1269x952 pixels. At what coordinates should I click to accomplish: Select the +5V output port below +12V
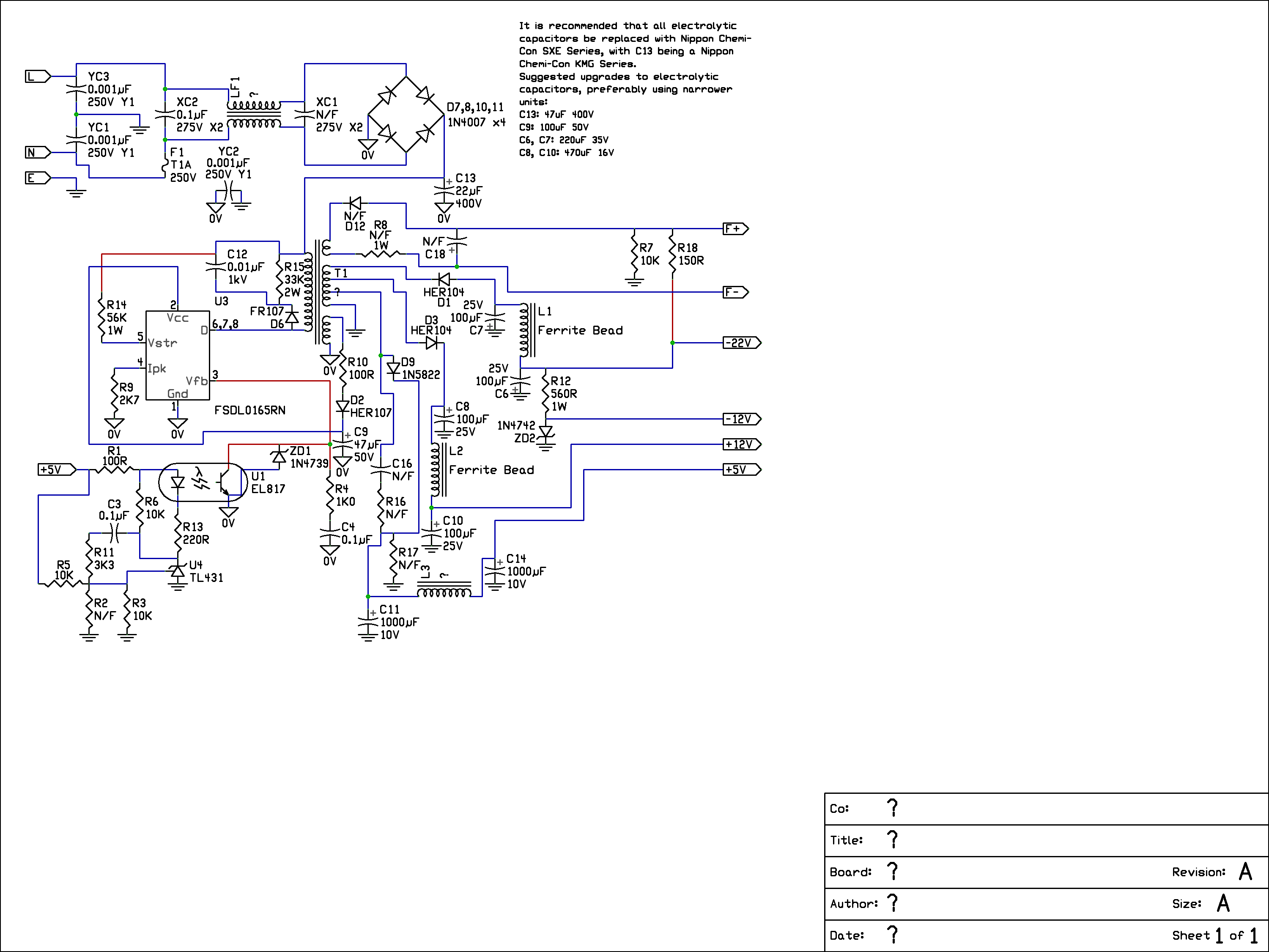point(743,469)
